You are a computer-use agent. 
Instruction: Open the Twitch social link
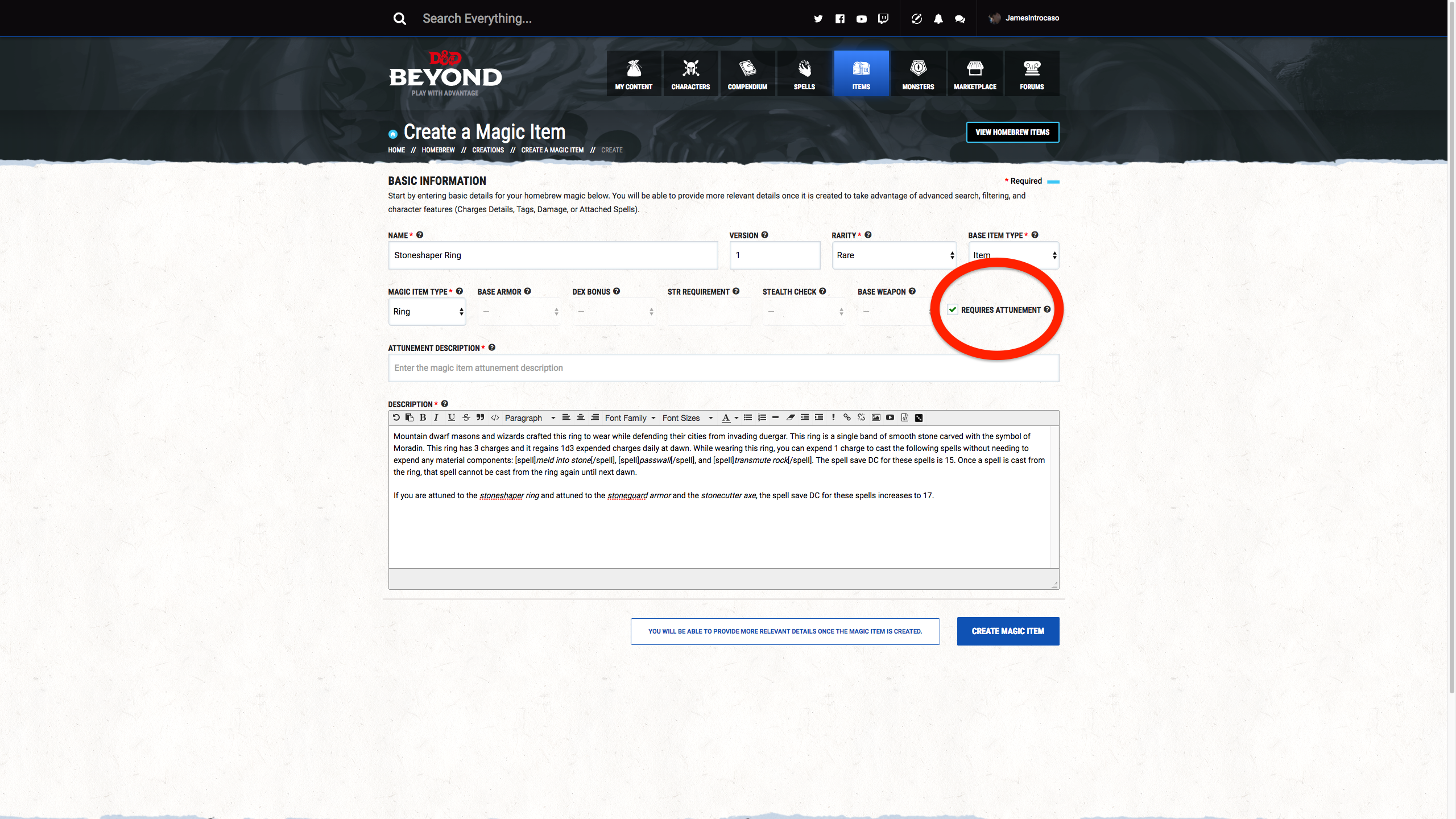pos(883,19)
